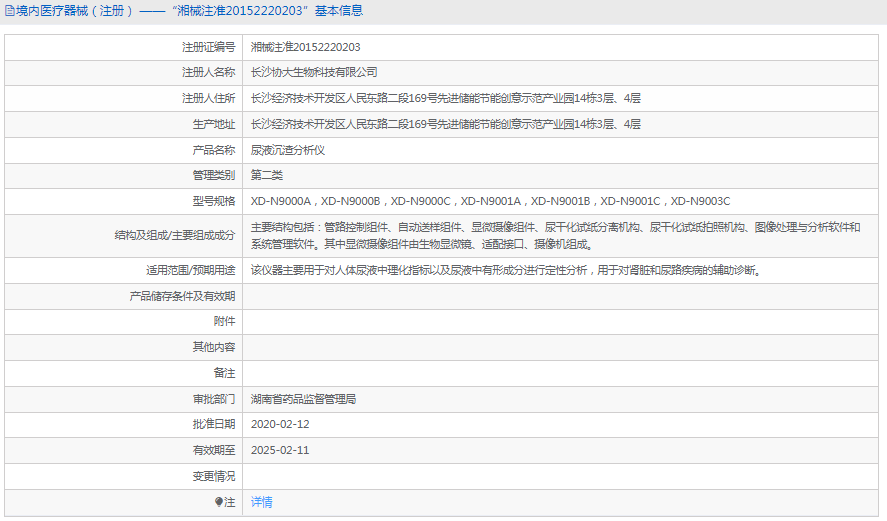This screenshot has width=887, height=521.
Task: Click the 其他内容 row label
Action: [214, 347]
